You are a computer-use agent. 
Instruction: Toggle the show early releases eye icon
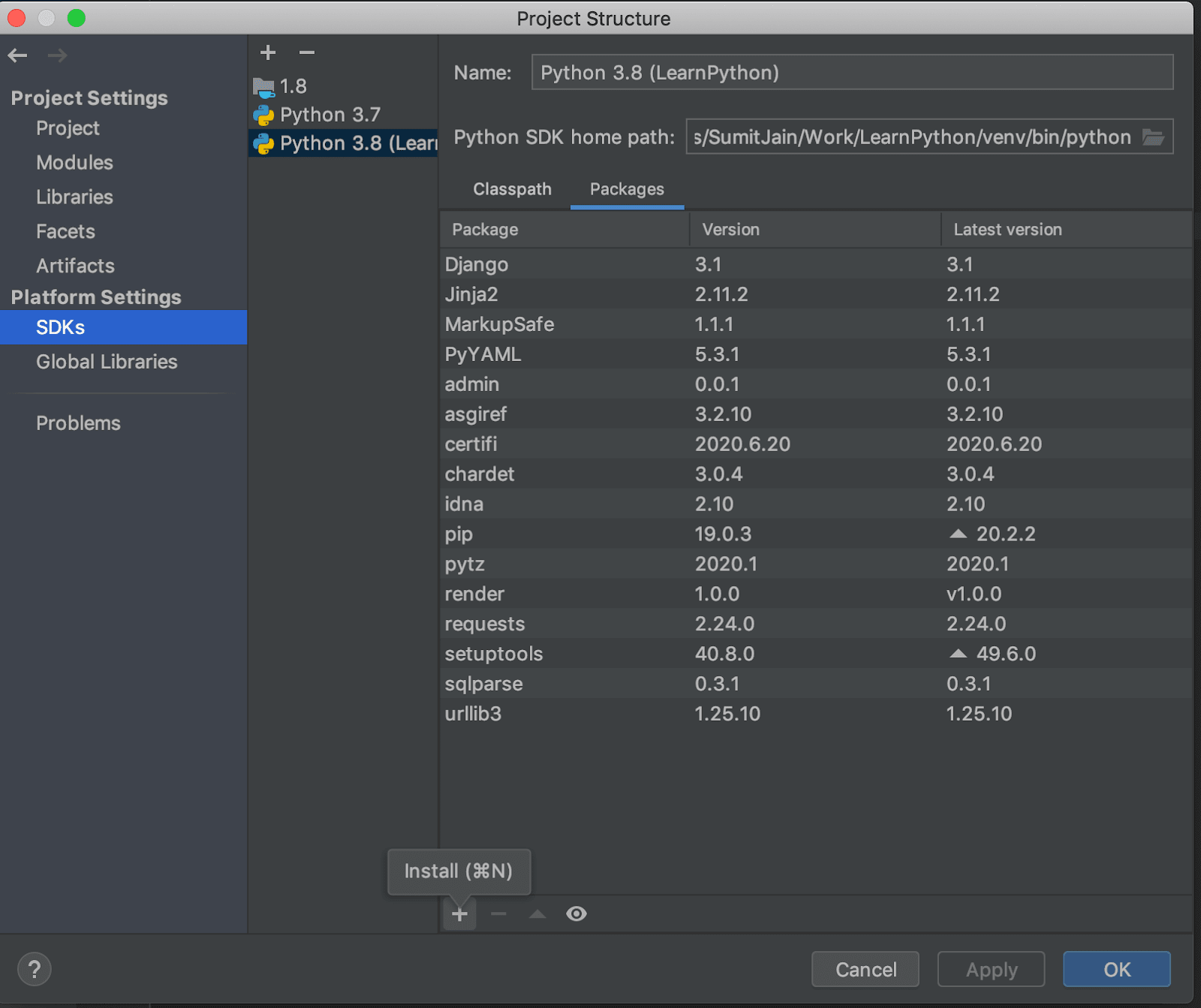pos(576,913)
